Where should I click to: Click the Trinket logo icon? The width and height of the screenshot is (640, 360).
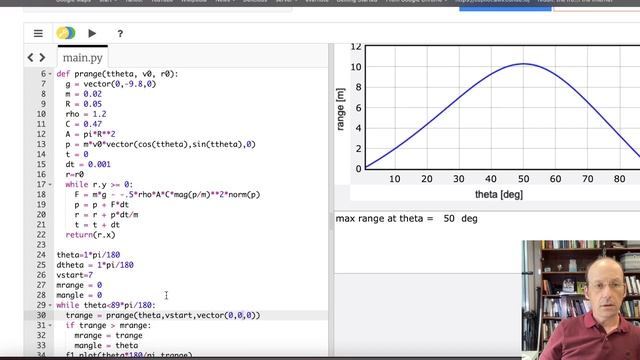[66, 33]
